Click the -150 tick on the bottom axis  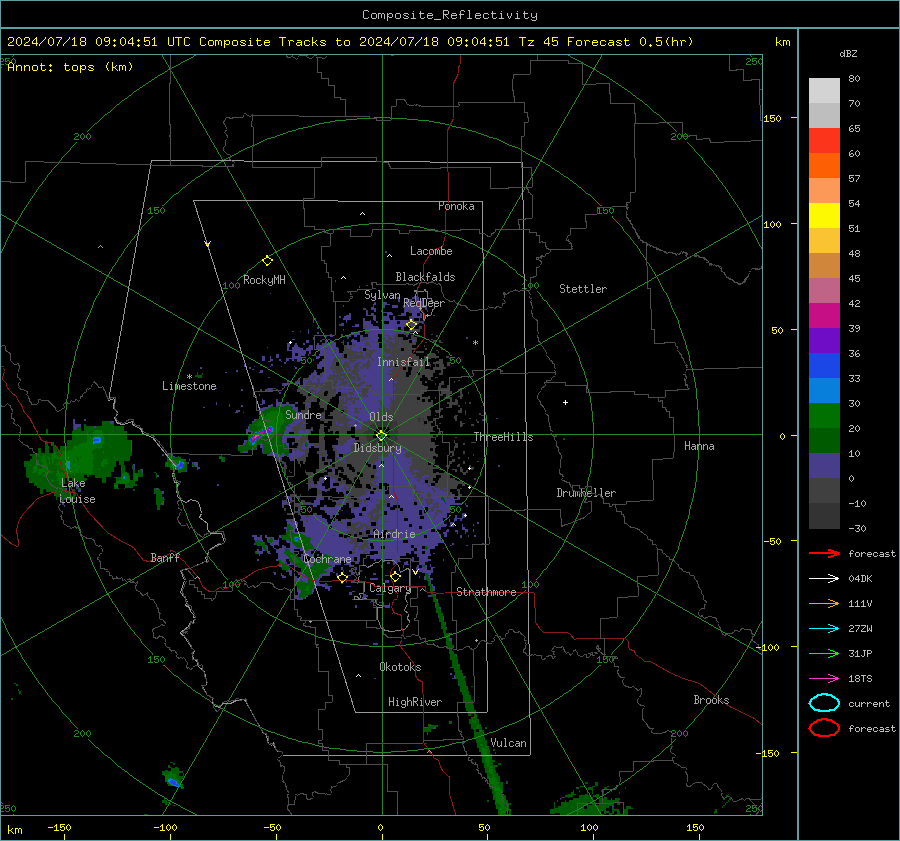[x=59, y=828]
